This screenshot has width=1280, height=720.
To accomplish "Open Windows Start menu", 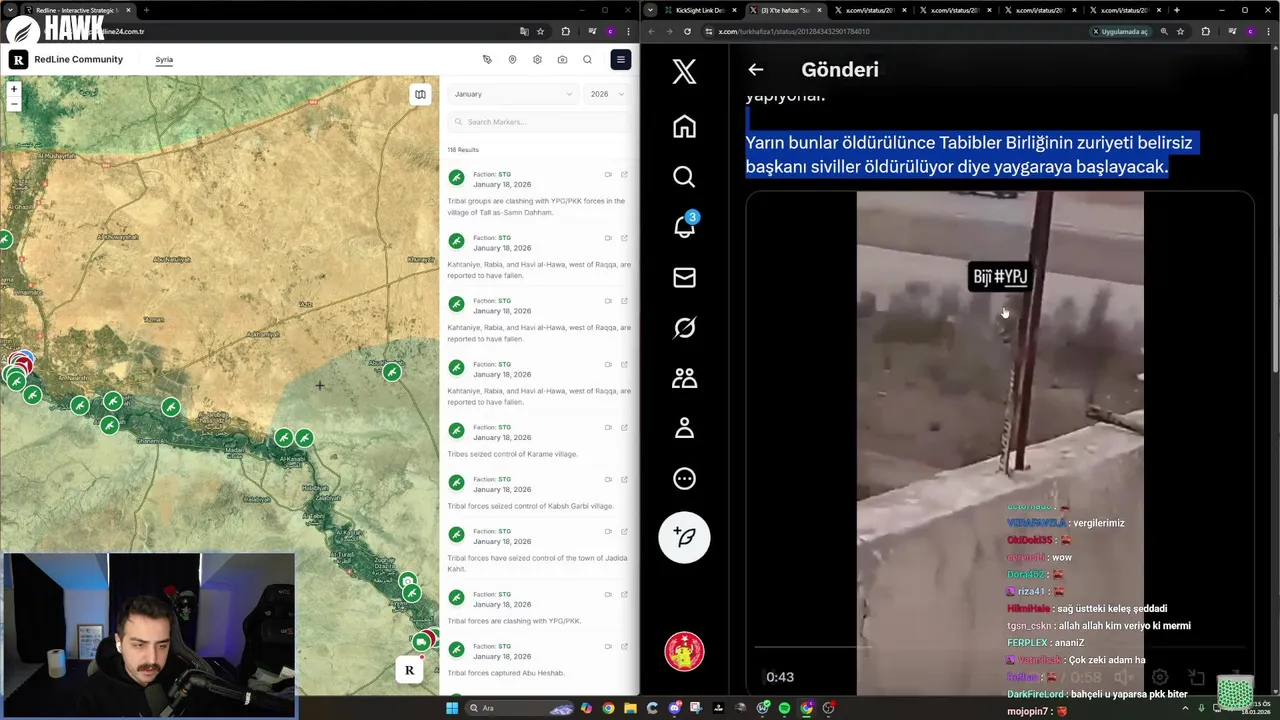I will point(452,708).
